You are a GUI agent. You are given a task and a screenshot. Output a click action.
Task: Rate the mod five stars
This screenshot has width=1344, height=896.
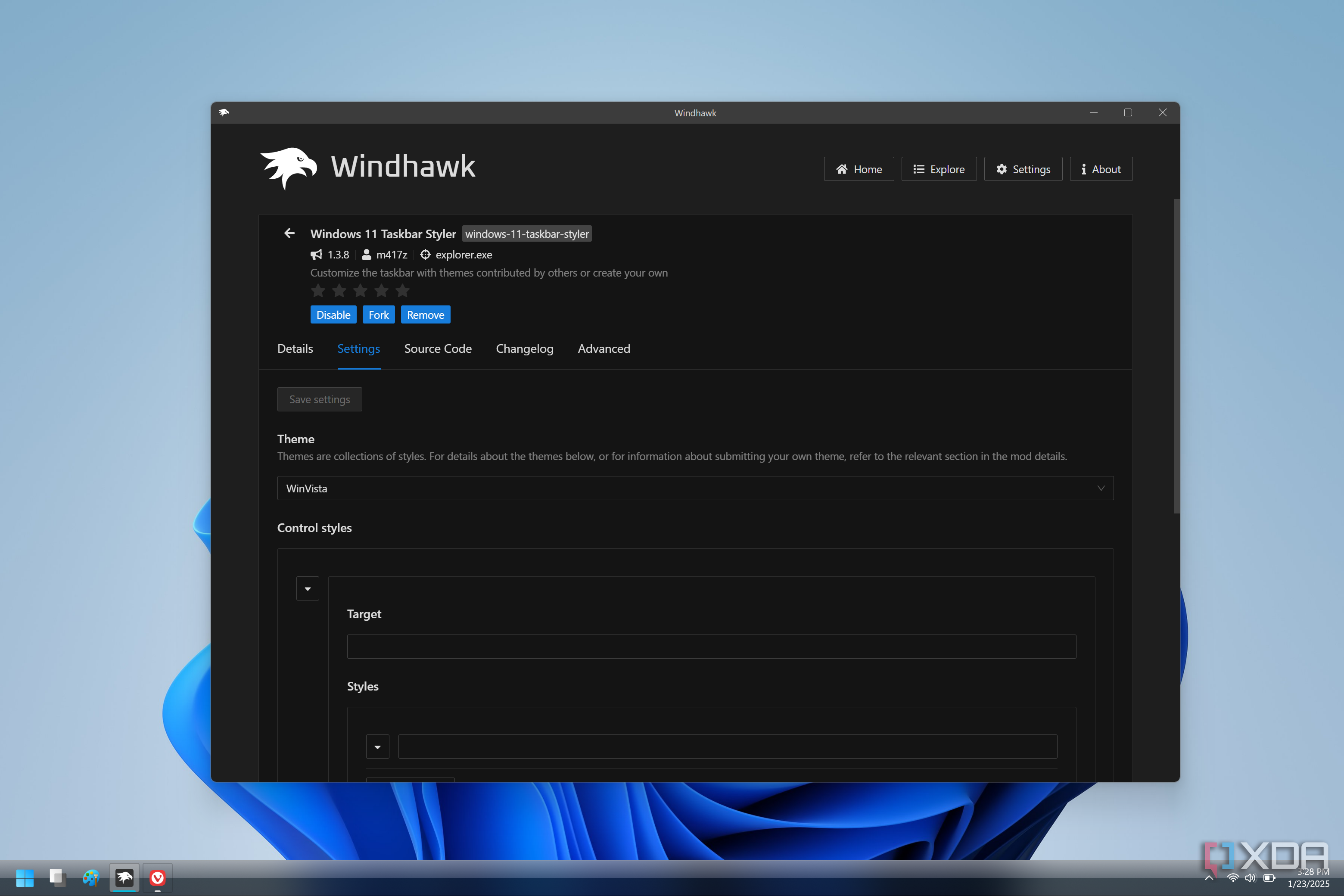coord(402,291)
